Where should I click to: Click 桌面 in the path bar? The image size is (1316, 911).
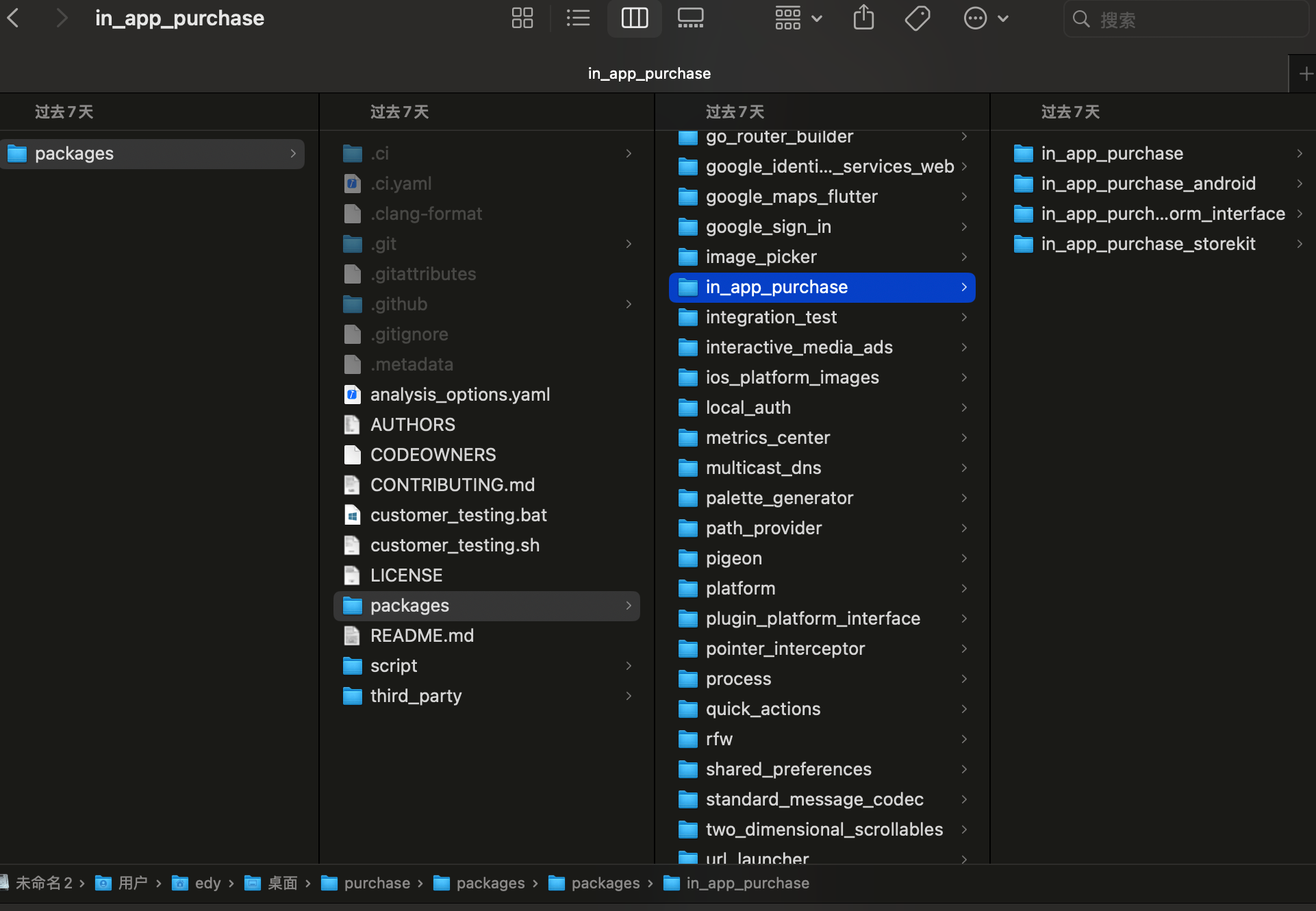[271, 883]
